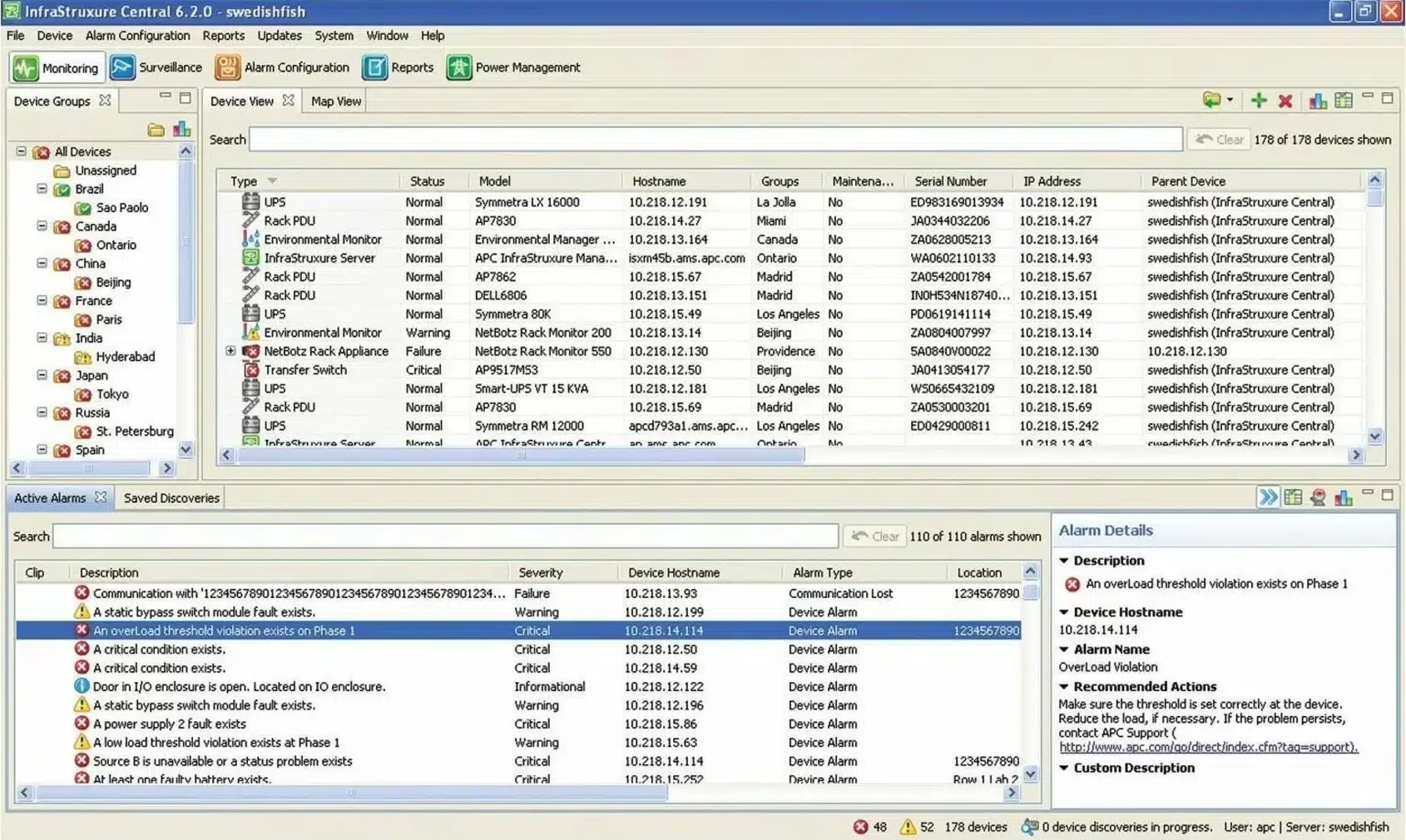1406x840 pixels.
Task: Open the Reports perspective toolbar button
Action: tap(399, 67)
